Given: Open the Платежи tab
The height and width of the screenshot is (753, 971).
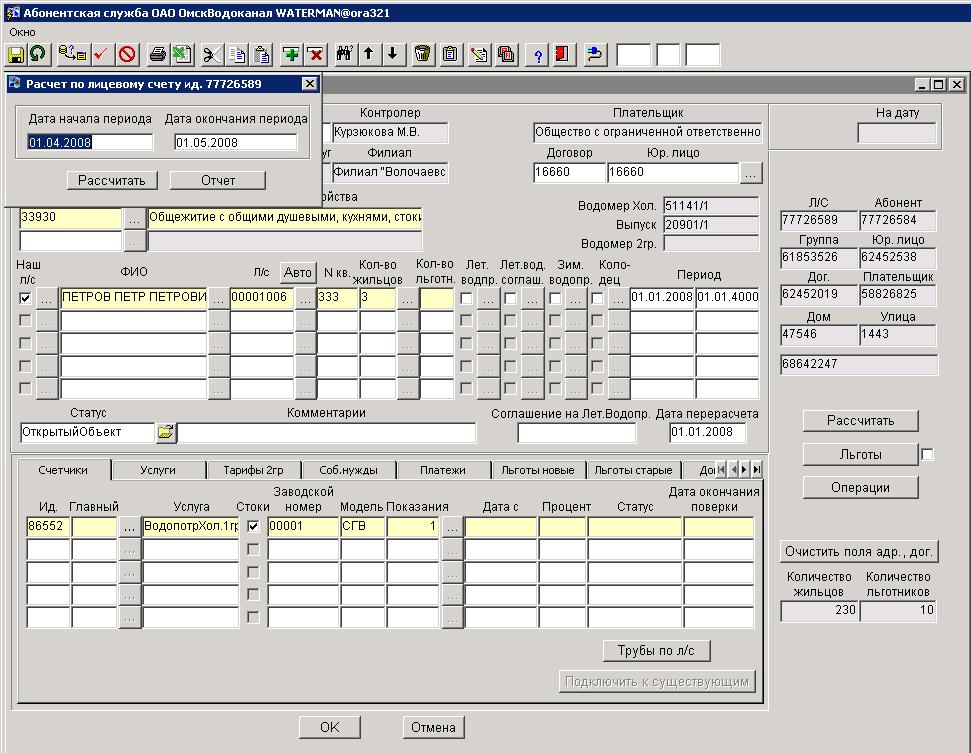Looking at the screenshot, I should coord(442,470).
